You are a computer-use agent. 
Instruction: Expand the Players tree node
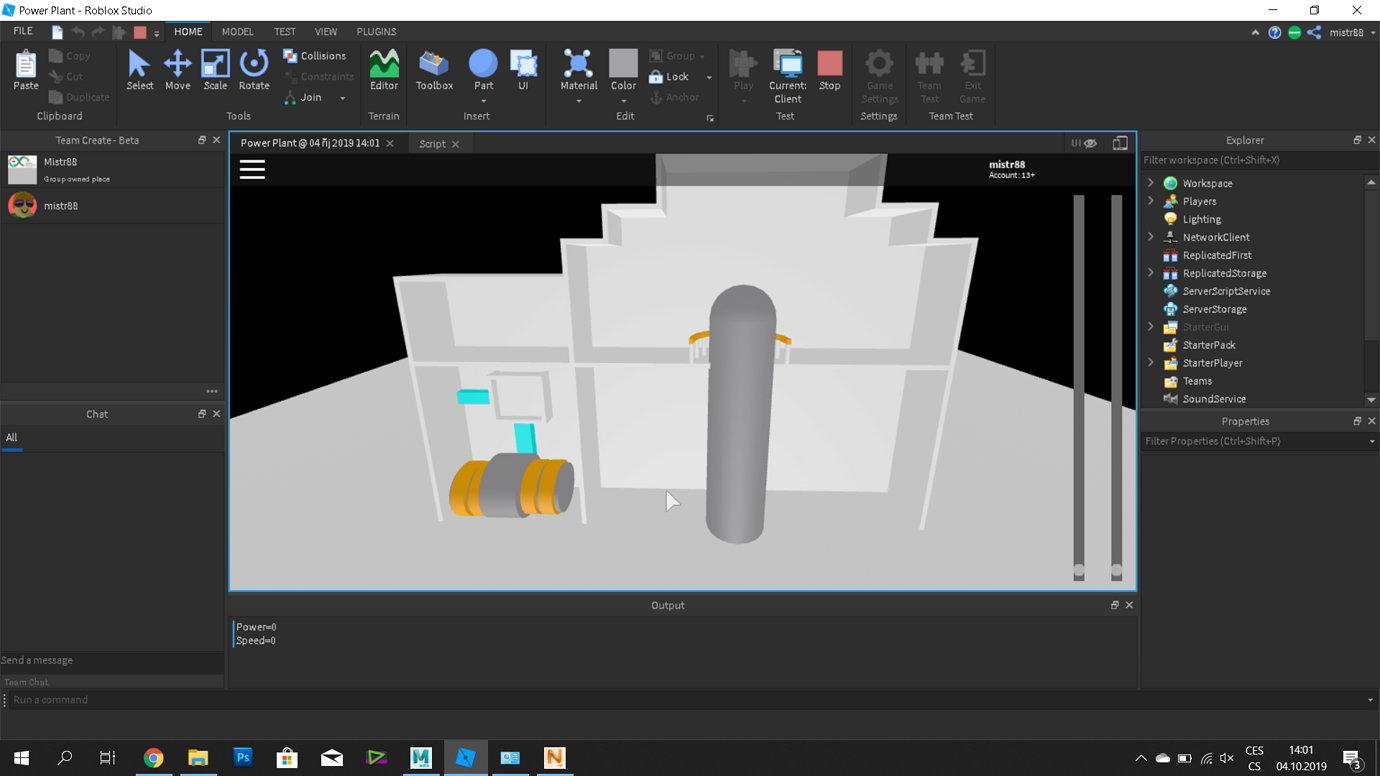[1151, 201]
